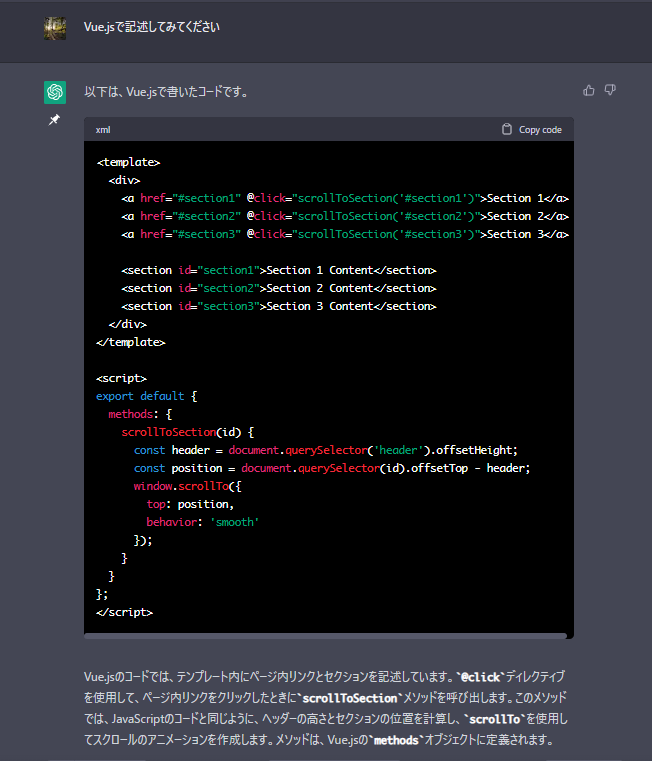
Task: Click the anchor line for #section3
Action: 345,234
